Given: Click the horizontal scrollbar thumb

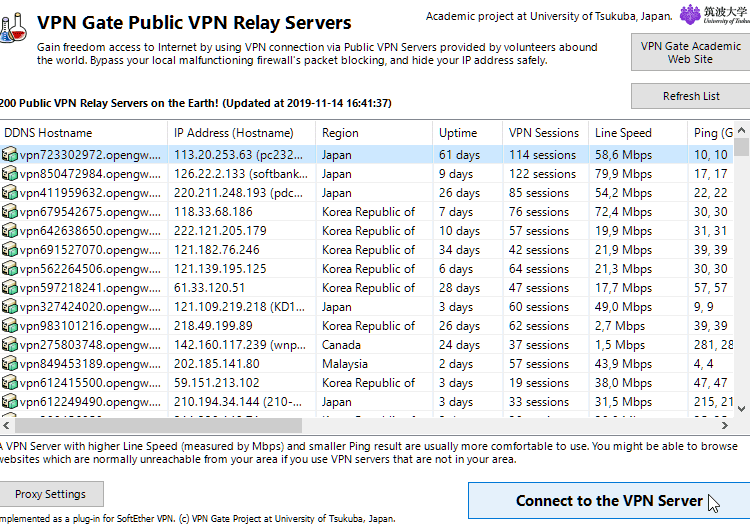Looking at the screenshot, I should pos(158,425).
